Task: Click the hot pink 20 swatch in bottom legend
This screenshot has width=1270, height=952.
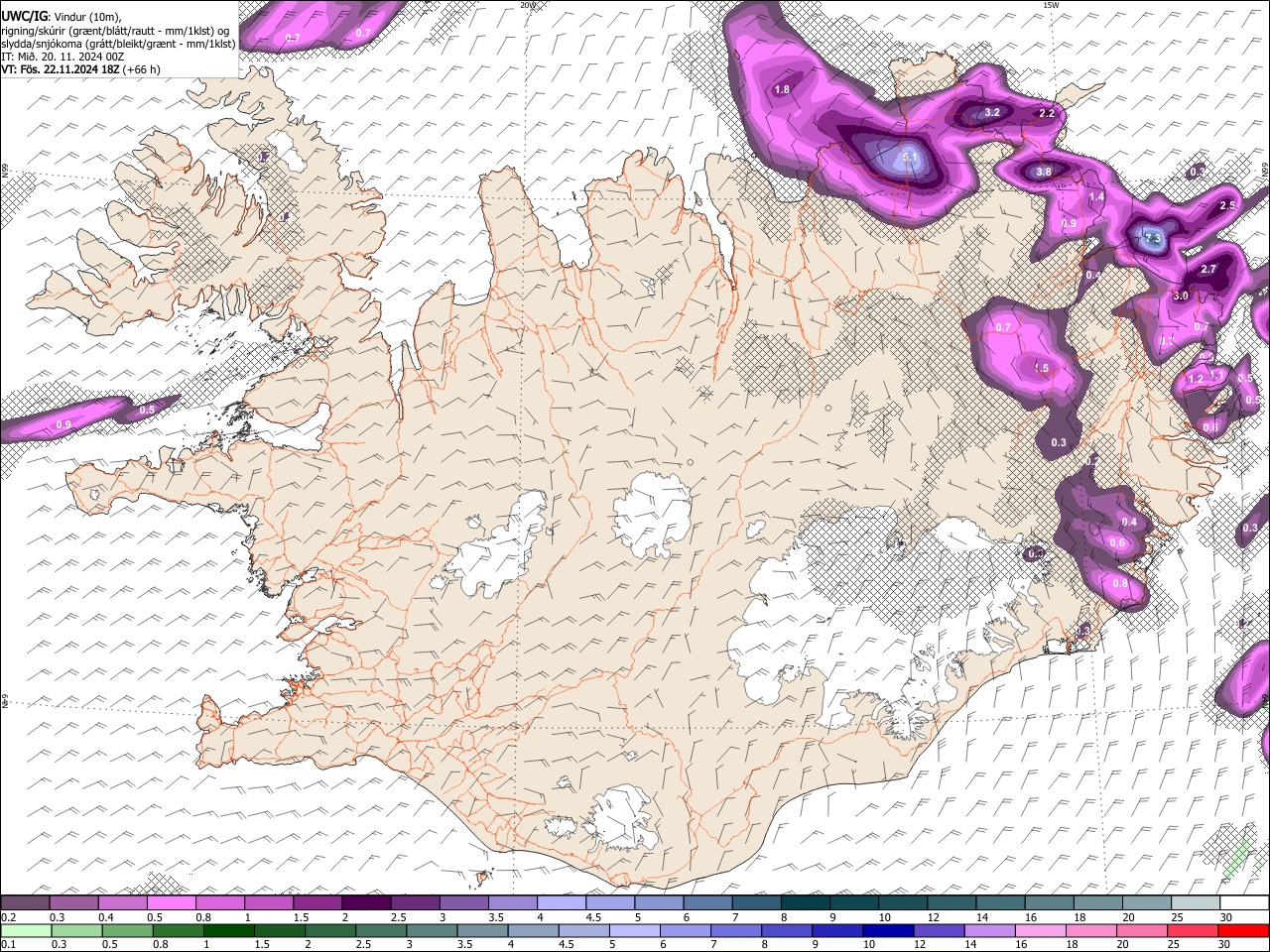Action: [x=1141, y=930]
